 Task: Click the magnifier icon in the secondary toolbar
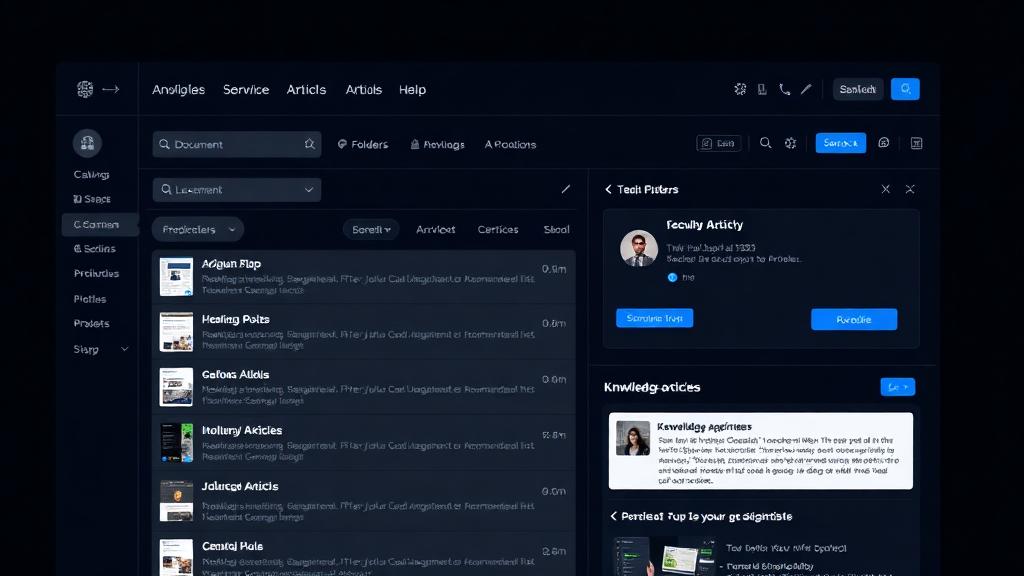[766, 143]
